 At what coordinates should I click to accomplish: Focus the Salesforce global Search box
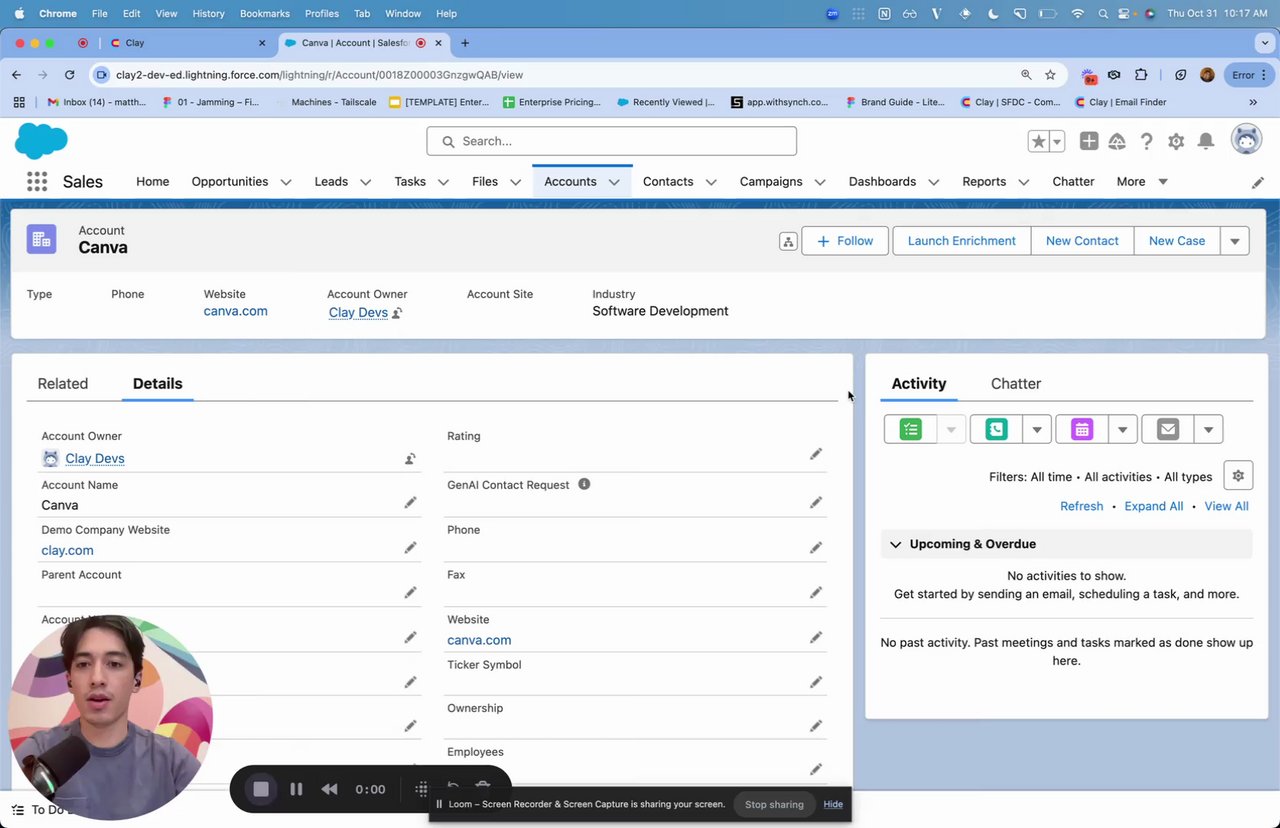coord(612,141)
